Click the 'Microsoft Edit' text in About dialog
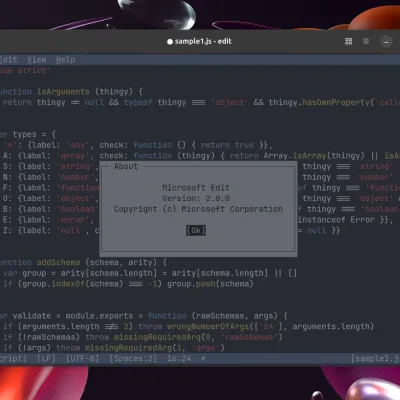This screenshot has height=400, width=400. [x=196, y=188]
